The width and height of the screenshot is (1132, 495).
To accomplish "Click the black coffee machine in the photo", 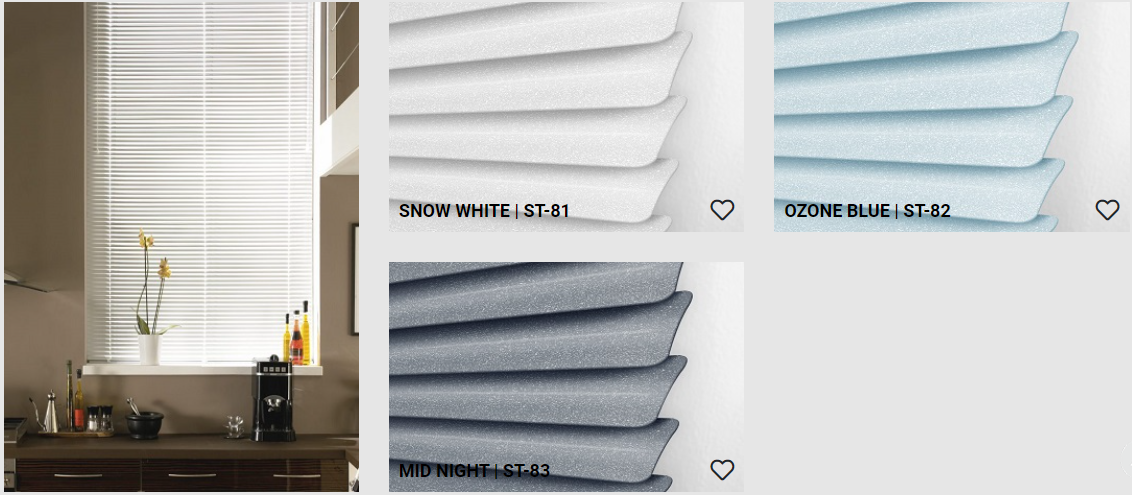I will (274, 399).
